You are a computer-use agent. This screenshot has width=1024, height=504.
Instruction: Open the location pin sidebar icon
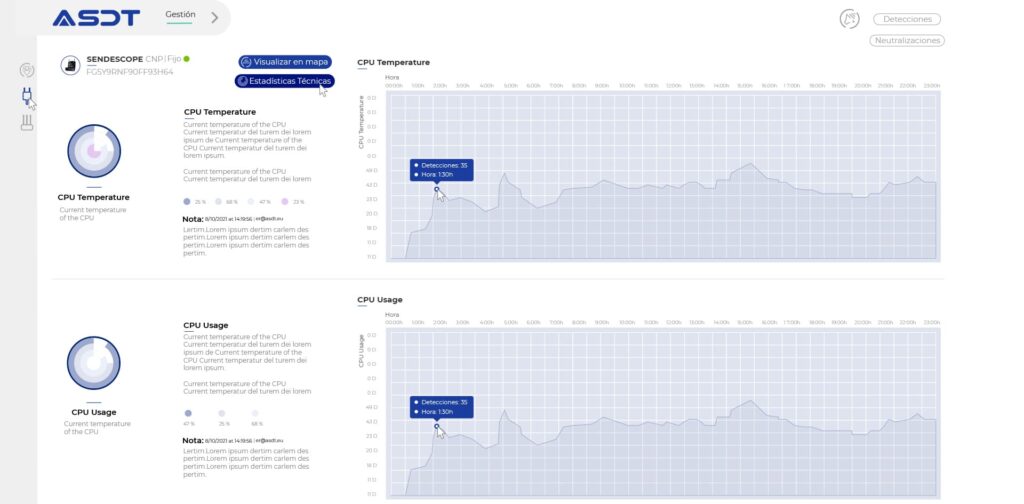pyautogui.click(x=27, y=70)
